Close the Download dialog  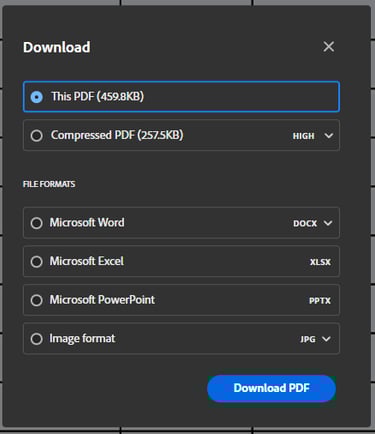point(329,47)
